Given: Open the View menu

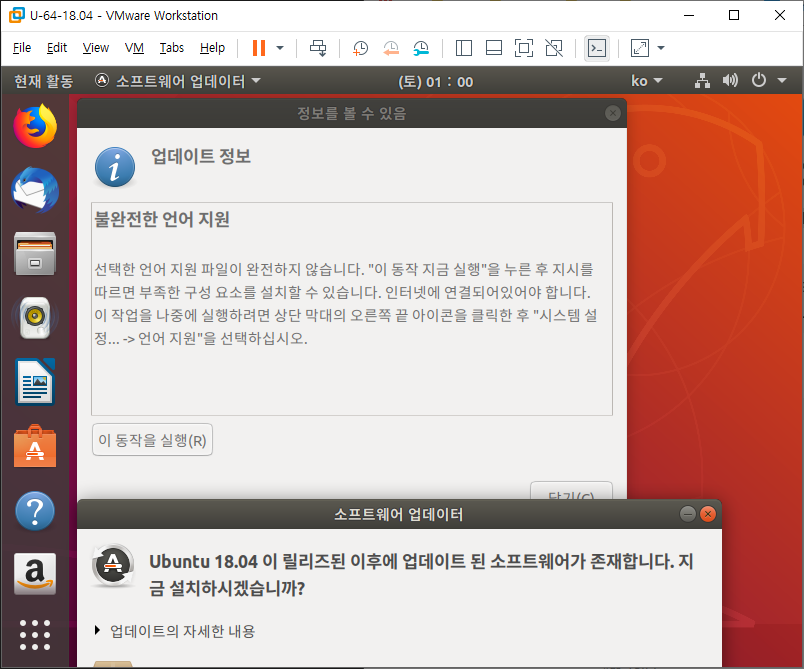Looking at the screenshot, I should (95, 48).
